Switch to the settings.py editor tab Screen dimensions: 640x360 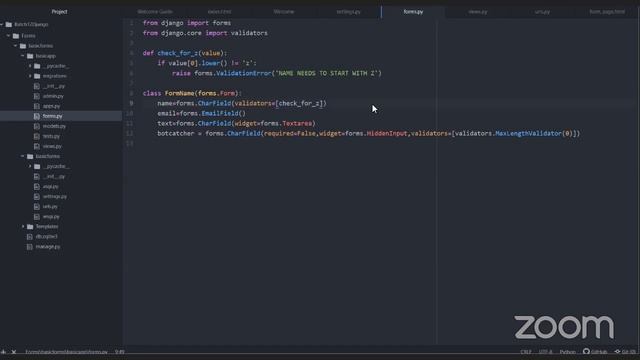click(348, 12)
